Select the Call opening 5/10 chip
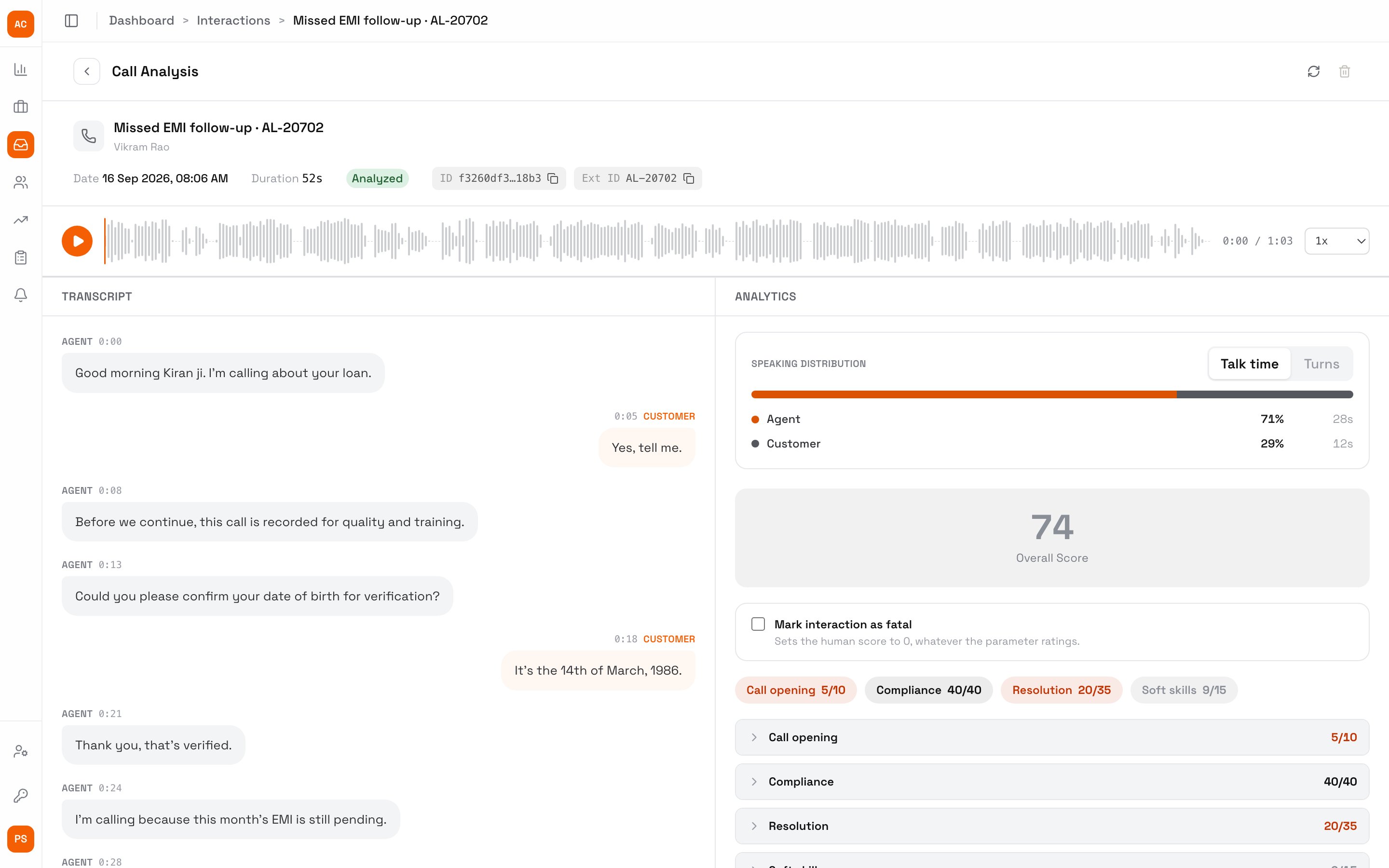 pos(795,690)
